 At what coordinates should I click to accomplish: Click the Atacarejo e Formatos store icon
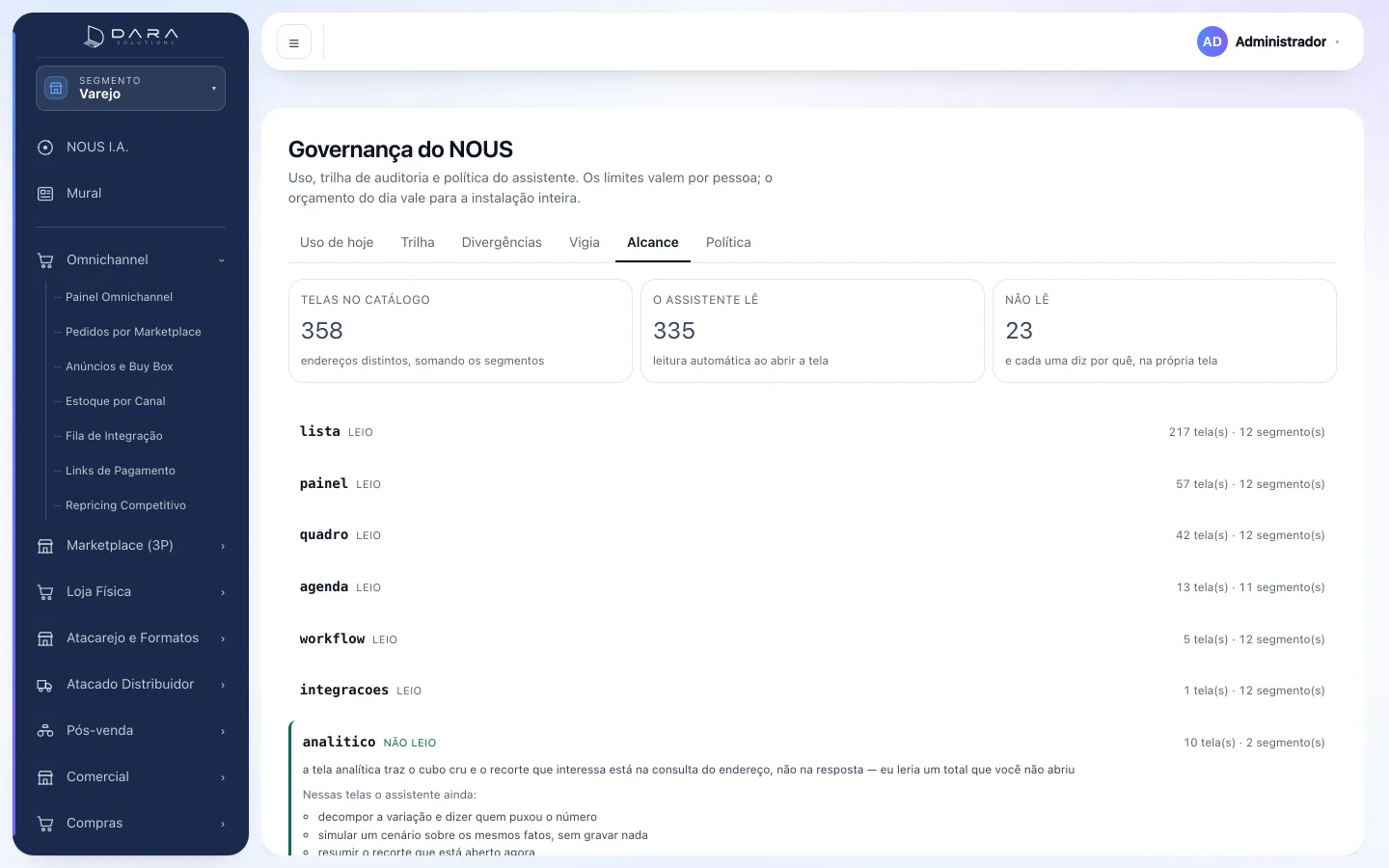tap(45, 638)
